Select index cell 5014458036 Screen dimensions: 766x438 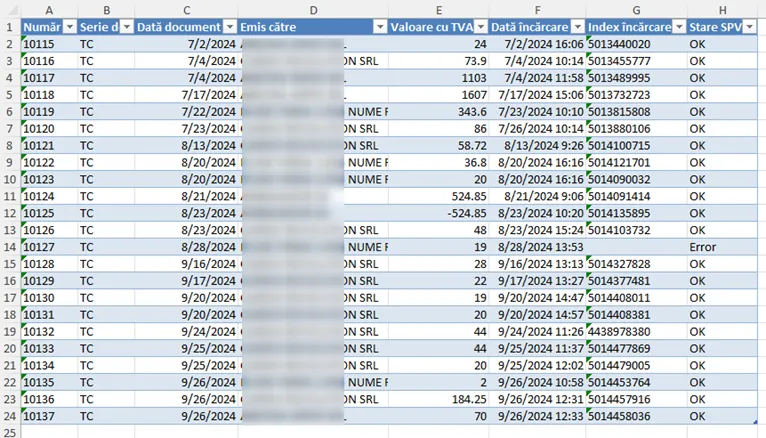(x=636, y=417)
